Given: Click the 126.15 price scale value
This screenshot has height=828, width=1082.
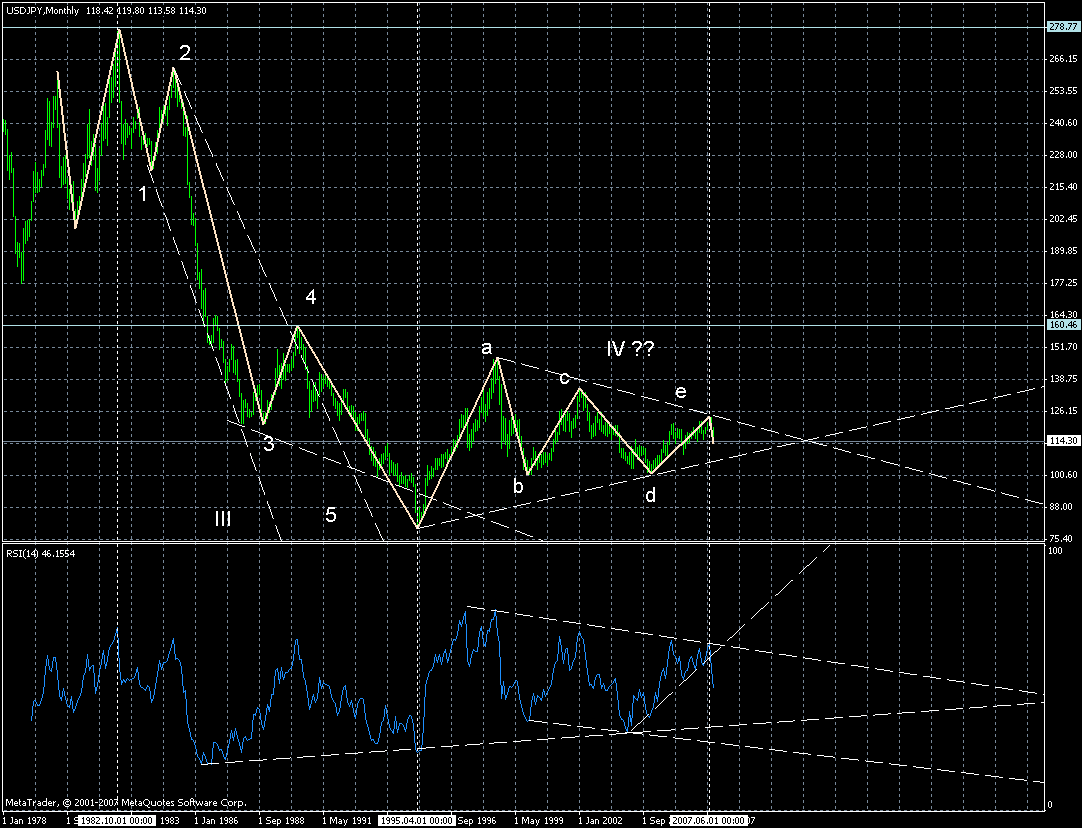Looking at the screenshot, I should pos(1063,411).
